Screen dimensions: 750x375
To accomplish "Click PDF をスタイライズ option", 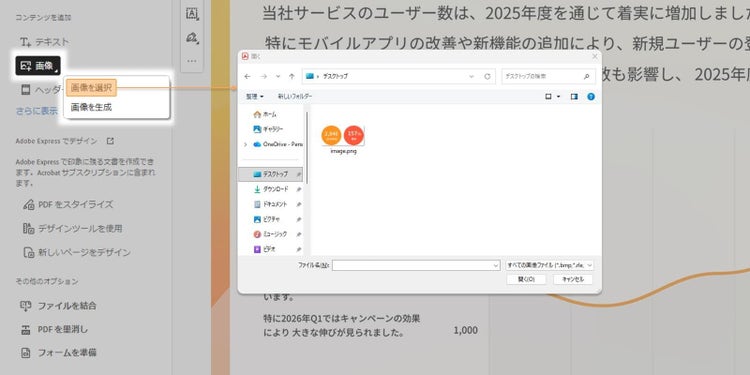I will click(x=68, y=205).
